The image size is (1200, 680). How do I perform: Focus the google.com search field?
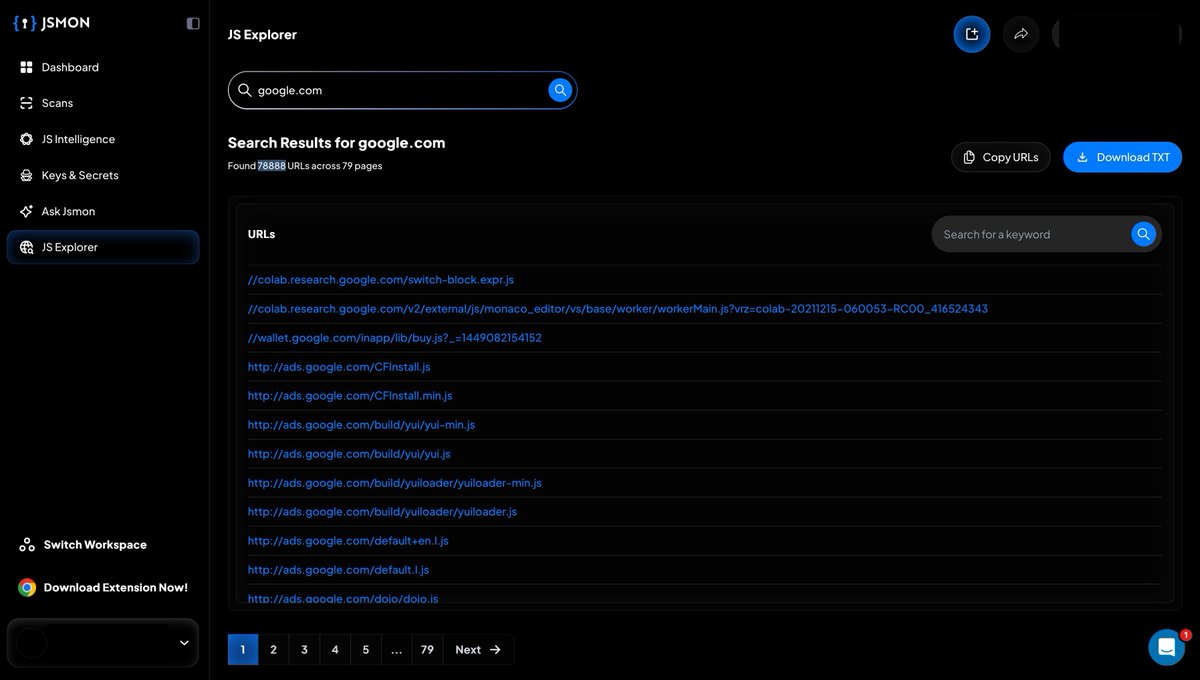pyautogui.click(x=400, y=90)
